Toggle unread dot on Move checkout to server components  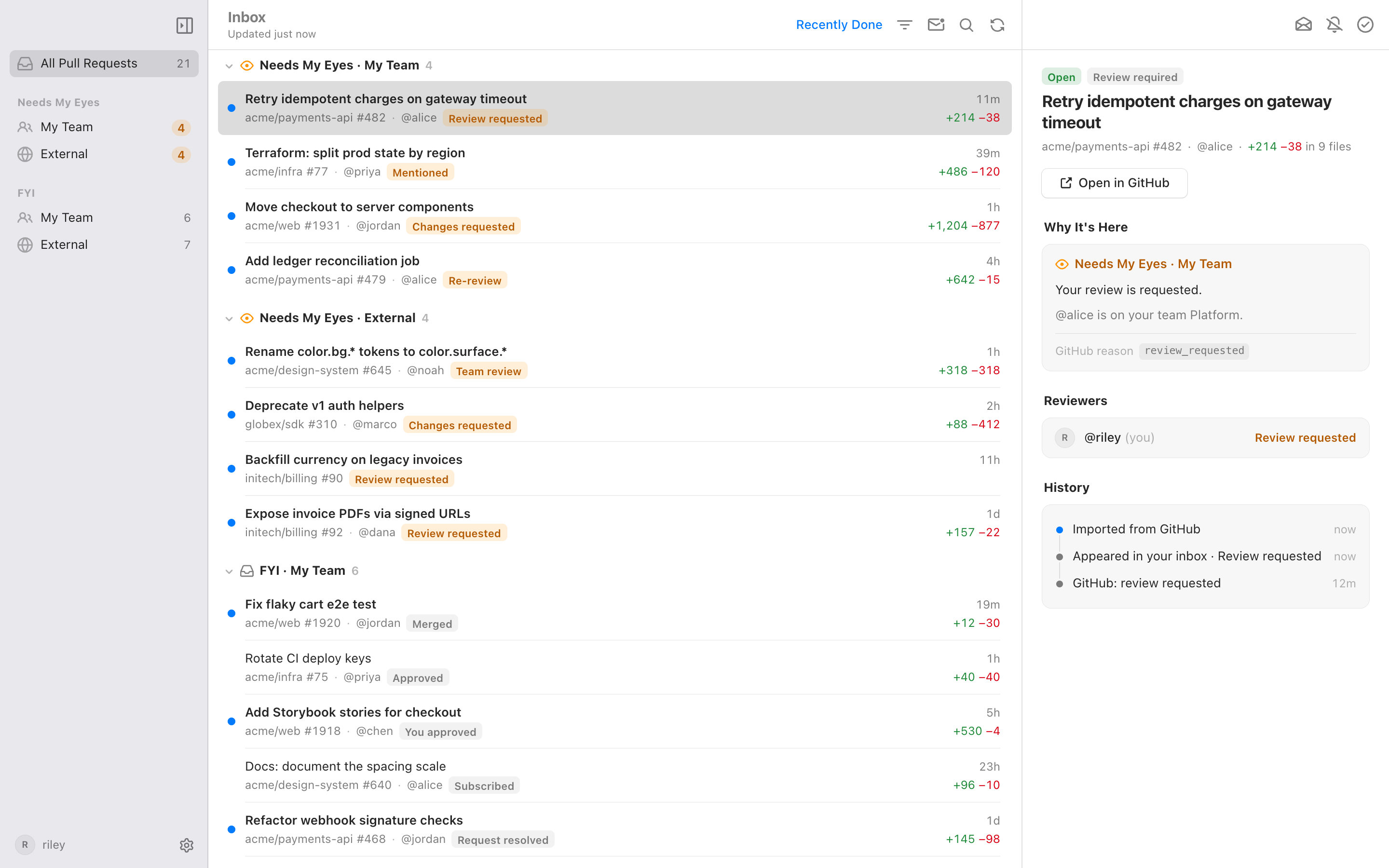click(231, 216)
